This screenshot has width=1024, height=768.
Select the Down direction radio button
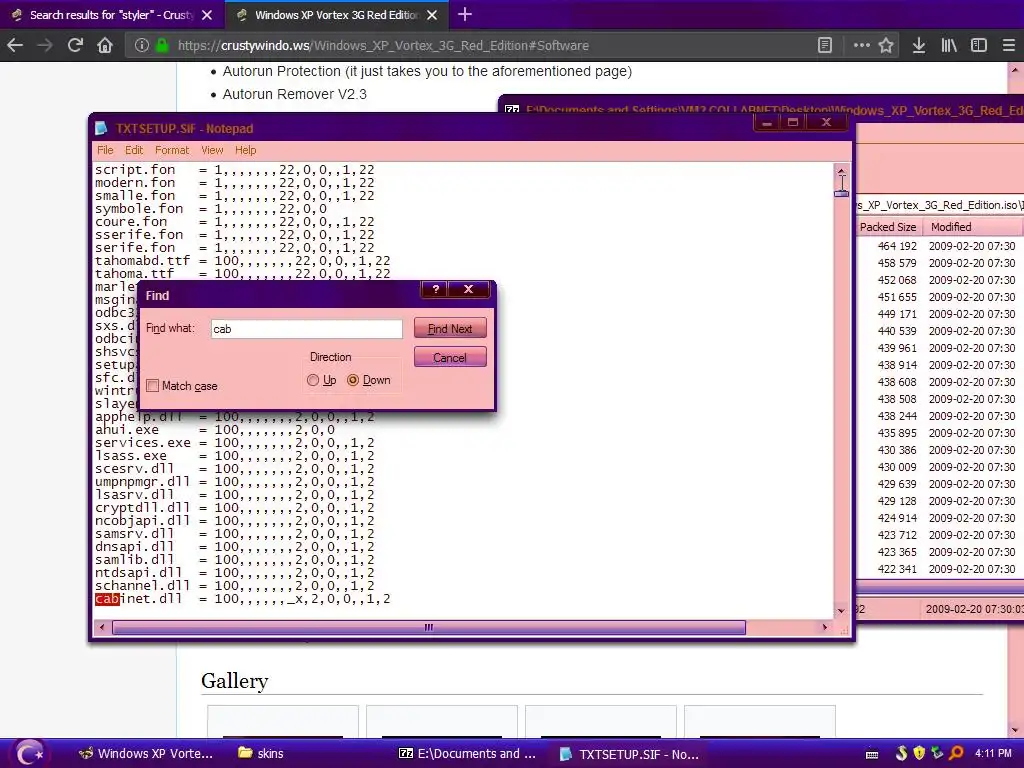coord(353,380)
